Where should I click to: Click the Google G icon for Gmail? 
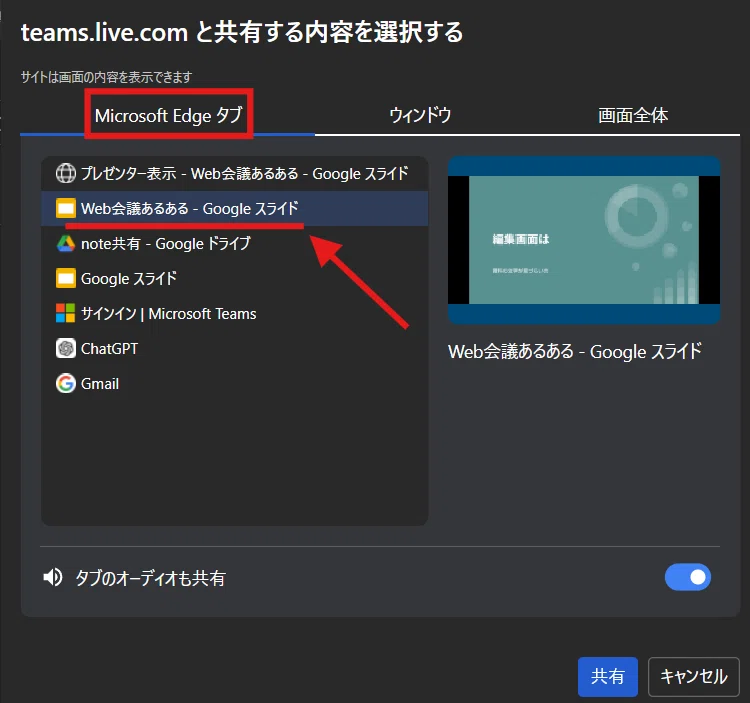[66, 383]
